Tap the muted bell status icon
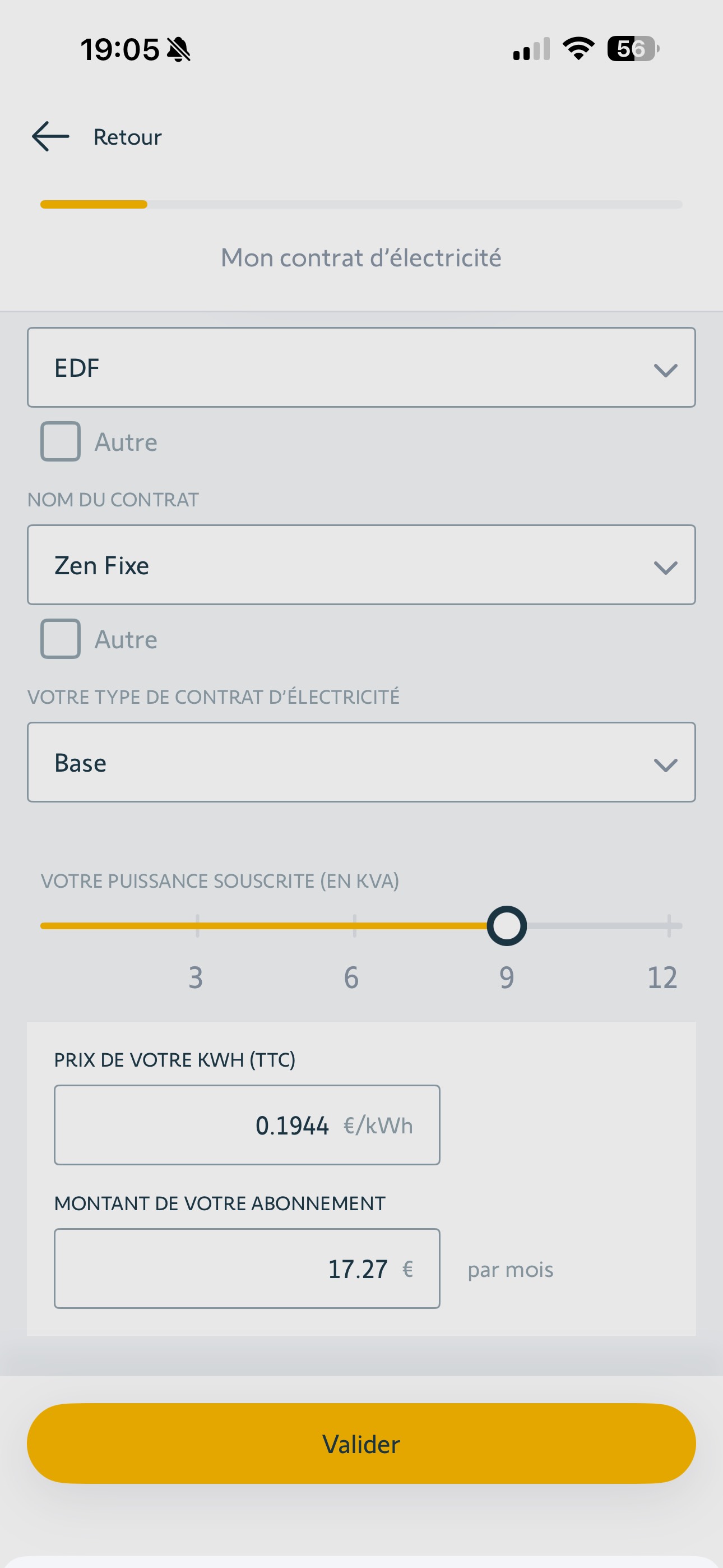 tap(178, 49)
